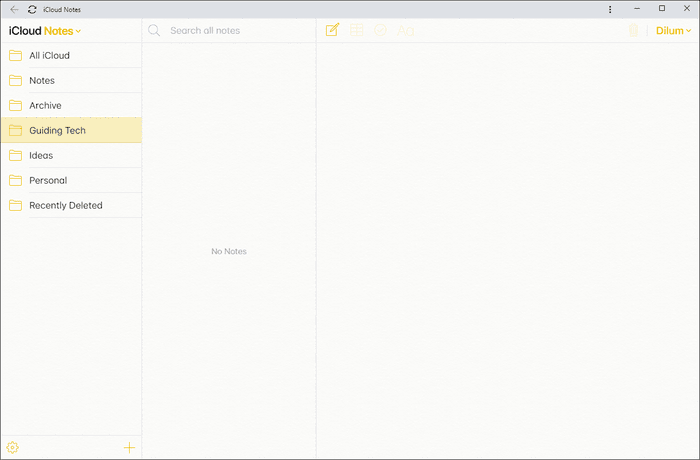Open the Dilum account dropdown
The height and width of the screenshot is (460, 700).
coord(673,31)
